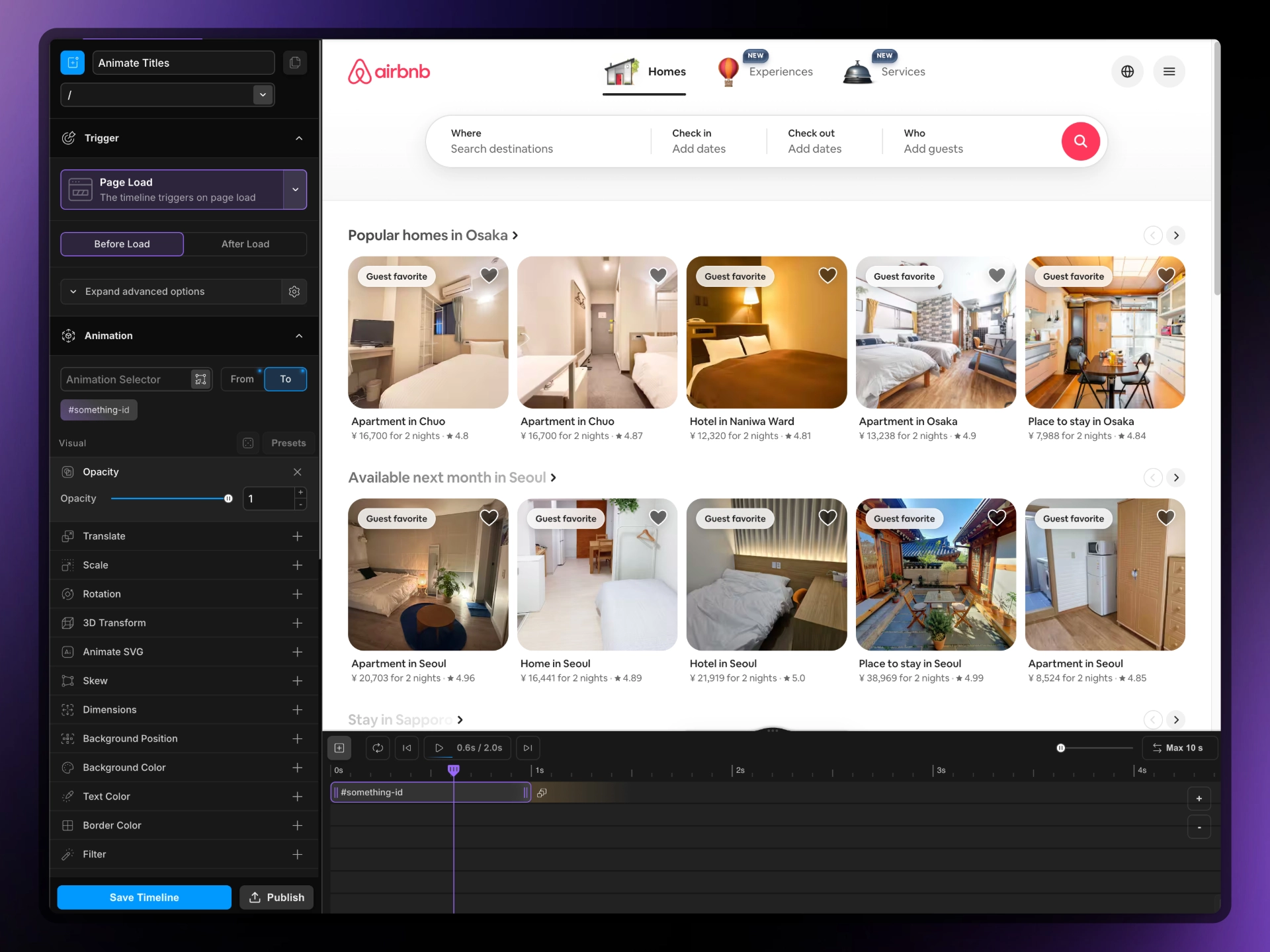Open advanced options gear settings icon
Viewport: 1270px width, 952px height.
(x=294, y=292)
